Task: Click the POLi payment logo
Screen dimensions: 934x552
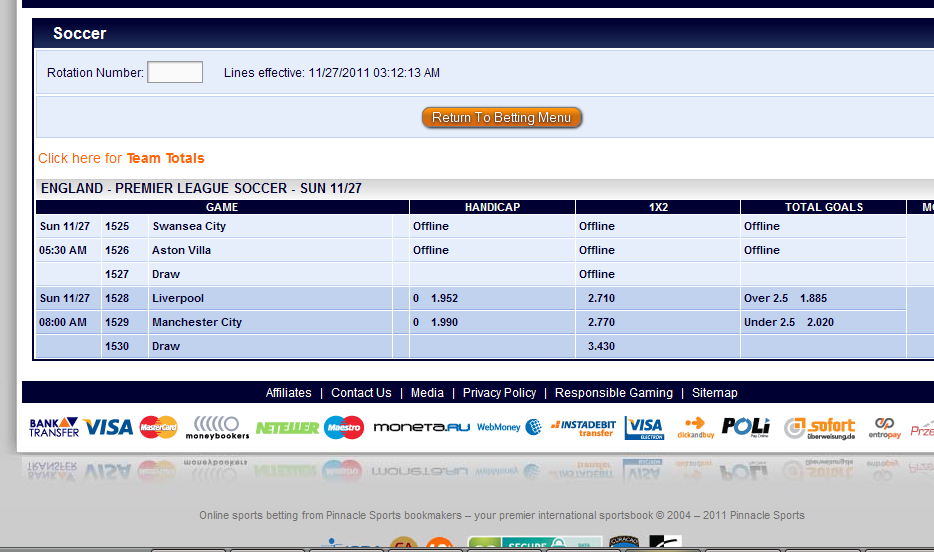Action: pos(746,427)
